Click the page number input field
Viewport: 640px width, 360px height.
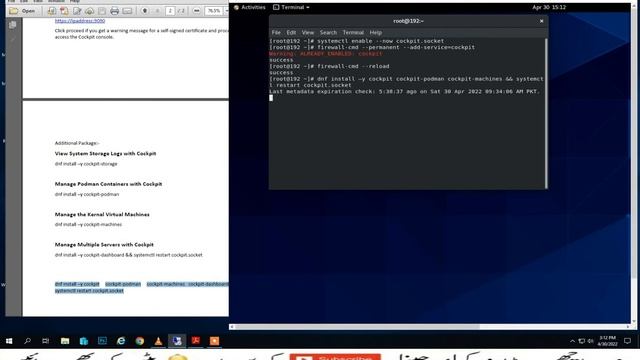click(170, 11)
